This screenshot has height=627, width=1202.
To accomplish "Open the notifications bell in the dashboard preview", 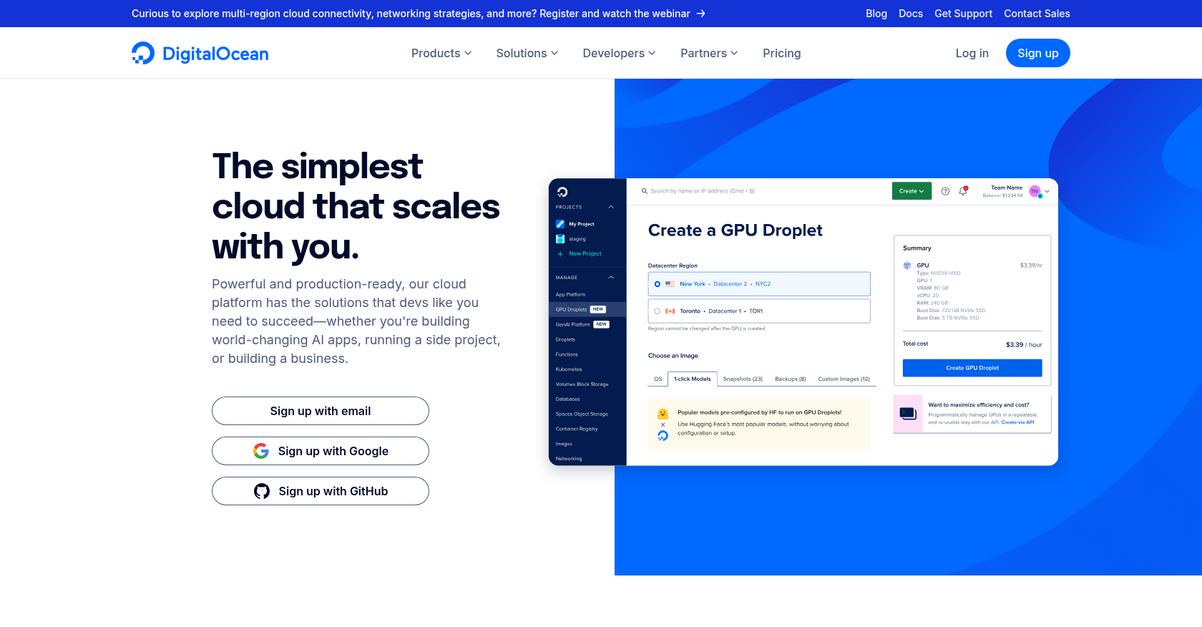I will [963, 191].
